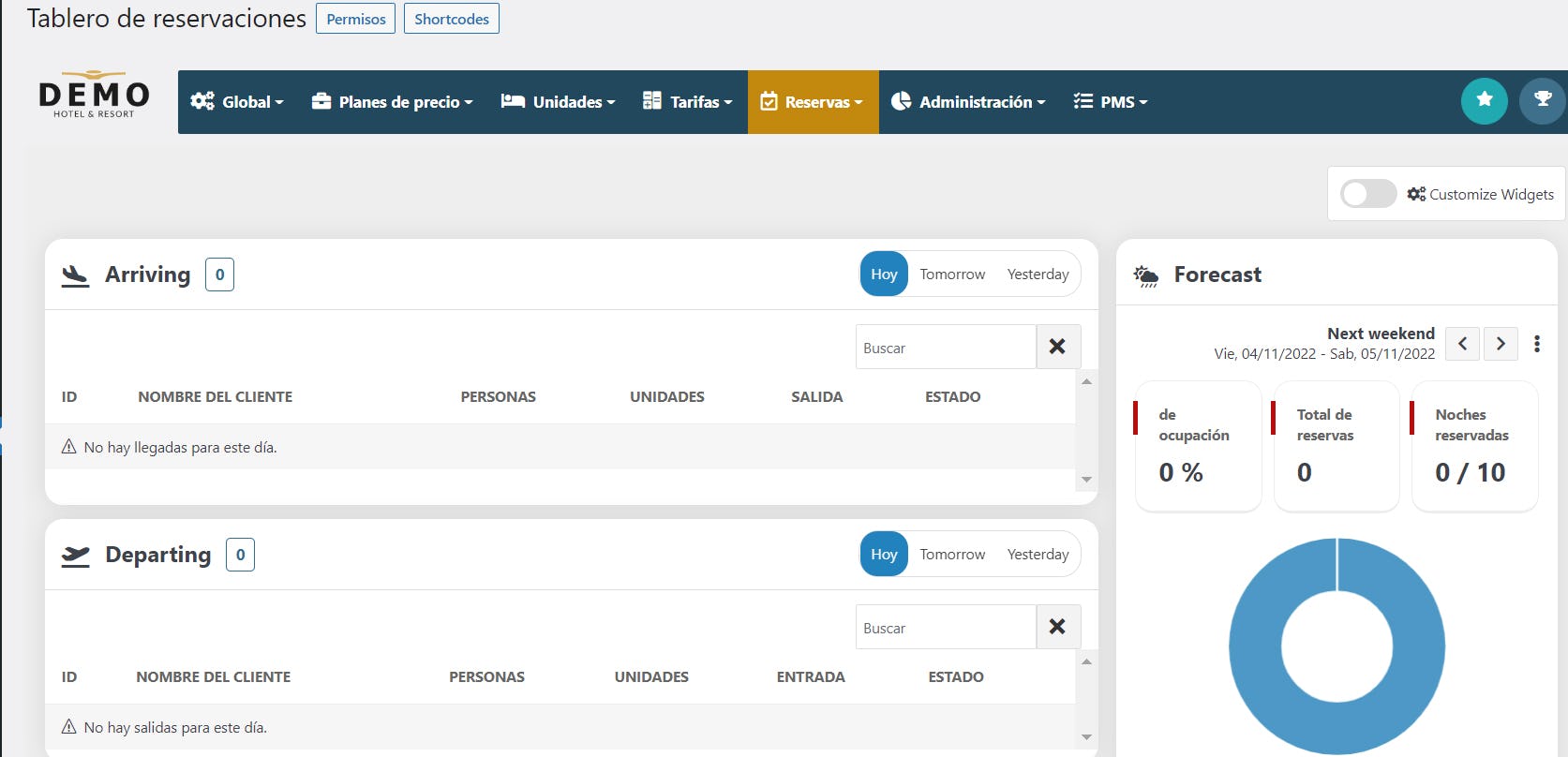Select Hoy in Arriving widget

[x=884, y=274]
